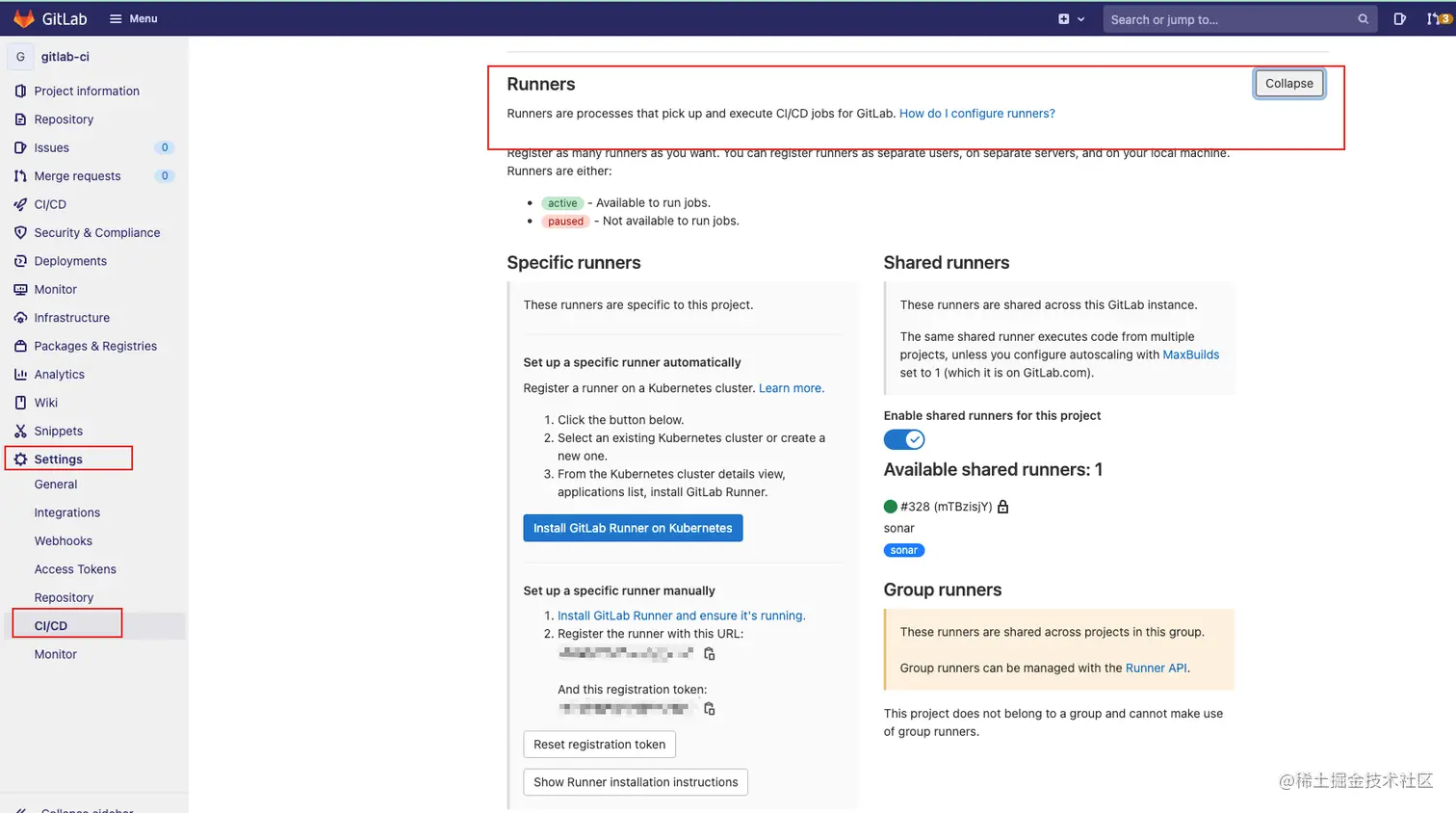The width and height of the screenshot is (1456, 813).
Task: Open Webhooks settings sub-item
Action: click(64, 541)
